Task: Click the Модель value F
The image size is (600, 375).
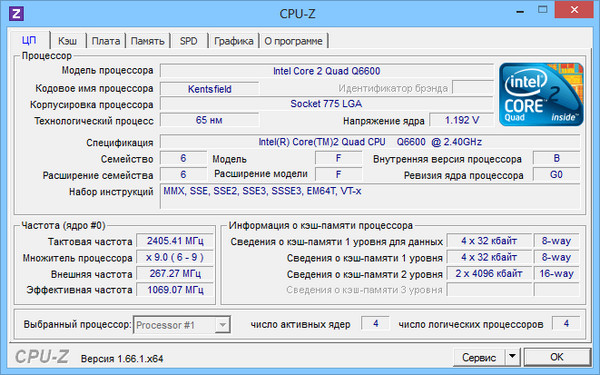Action: [339, 158]
